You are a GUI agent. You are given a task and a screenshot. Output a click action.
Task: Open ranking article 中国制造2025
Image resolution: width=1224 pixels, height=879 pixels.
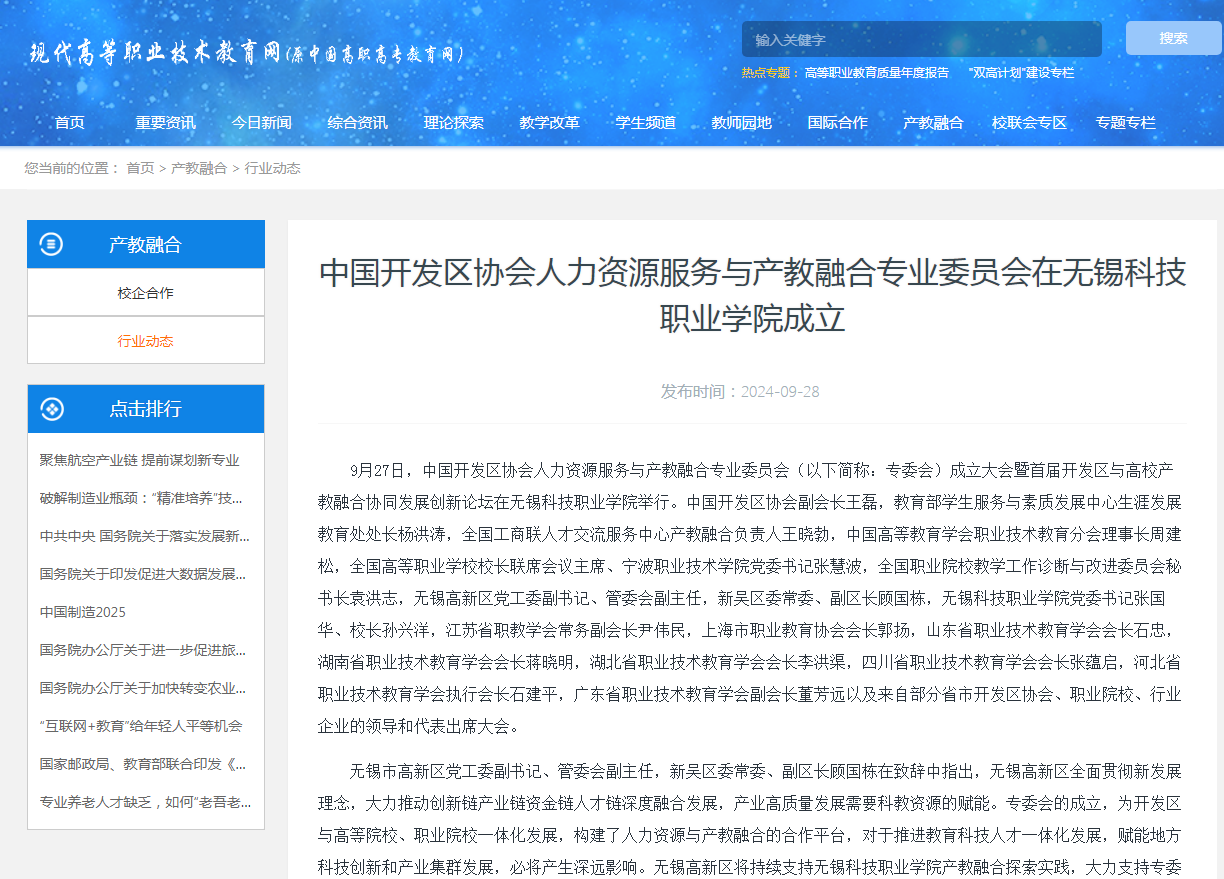tap(83, 612)
